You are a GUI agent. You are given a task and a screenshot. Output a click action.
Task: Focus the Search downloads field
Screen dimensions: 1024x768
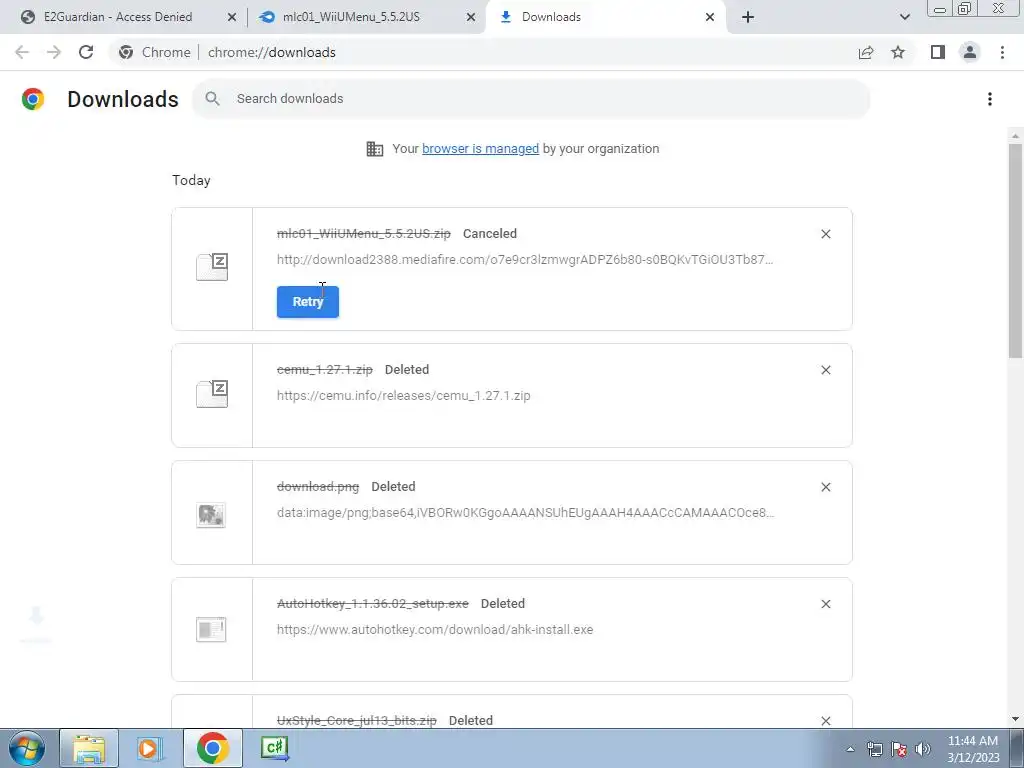click(x=531, y=99)
